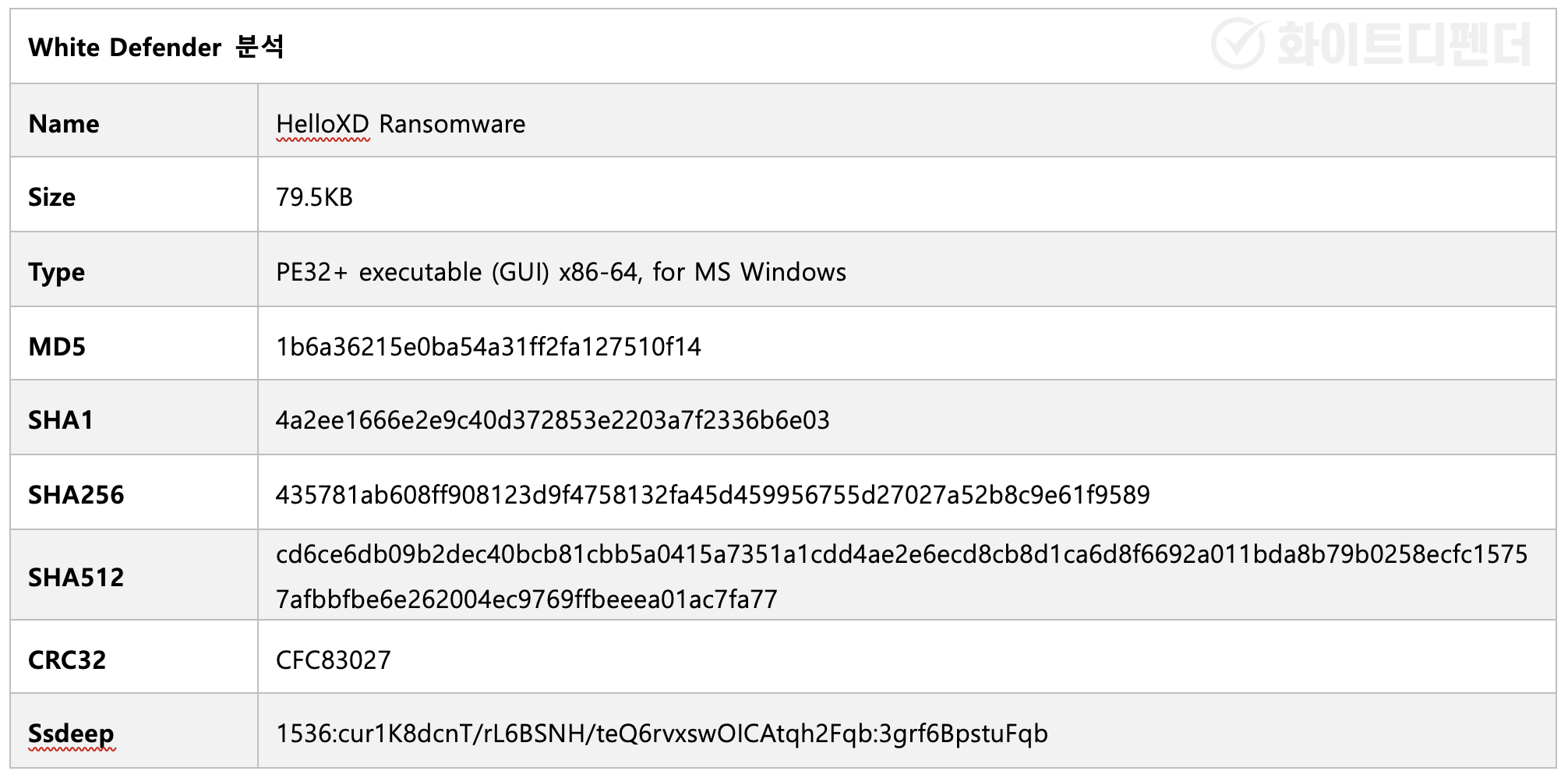Click the Name row label
The height and width of the screenshot is (778, 1568).
click(x=64, y=124)
